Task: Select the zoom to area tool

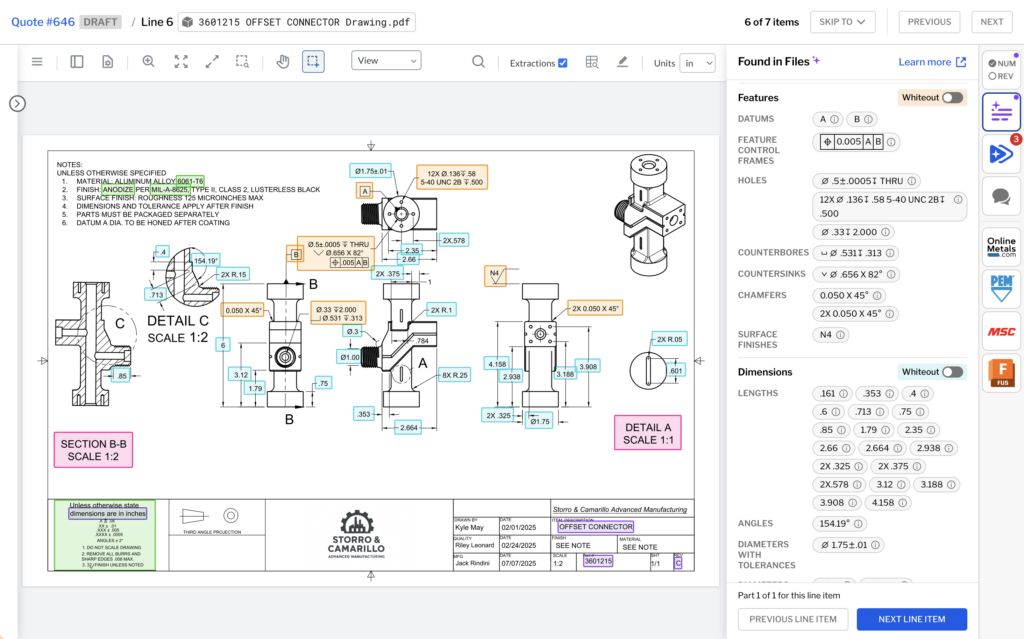Action: (x=242, y=62)
